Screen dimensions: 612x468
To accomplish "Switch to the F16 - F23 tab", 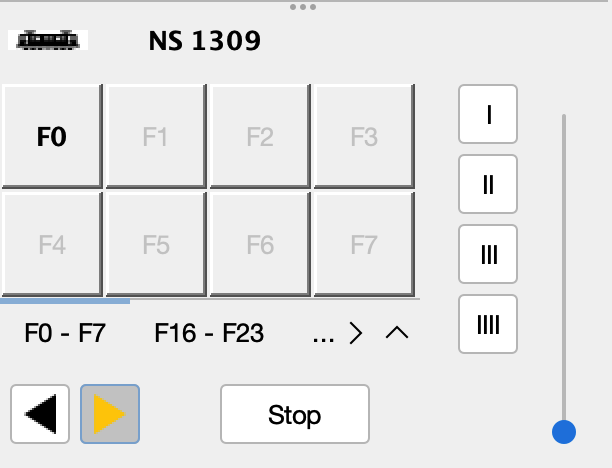I will 209,333.
